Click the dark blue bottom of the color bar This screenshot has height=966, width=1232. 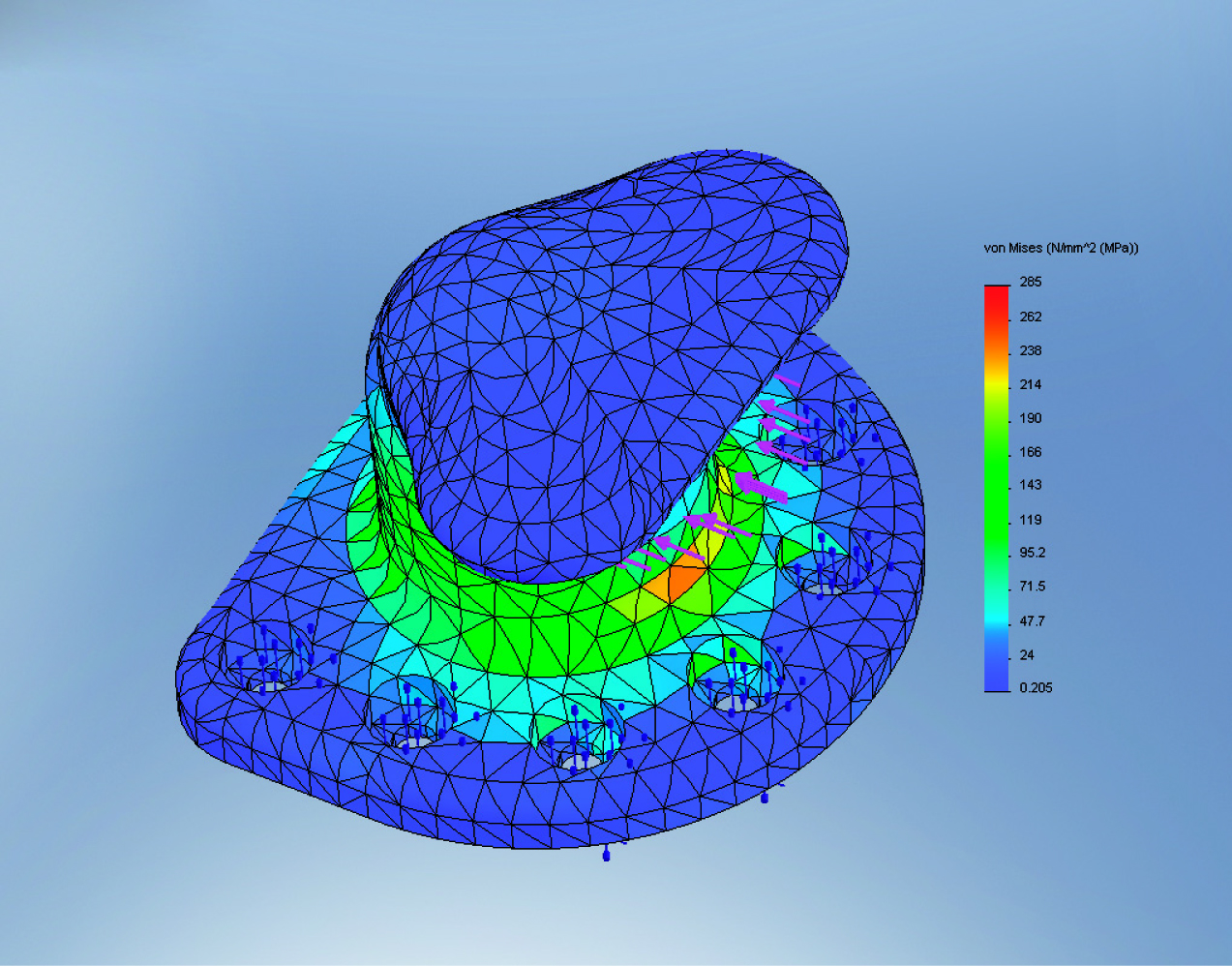pos(997,678)
